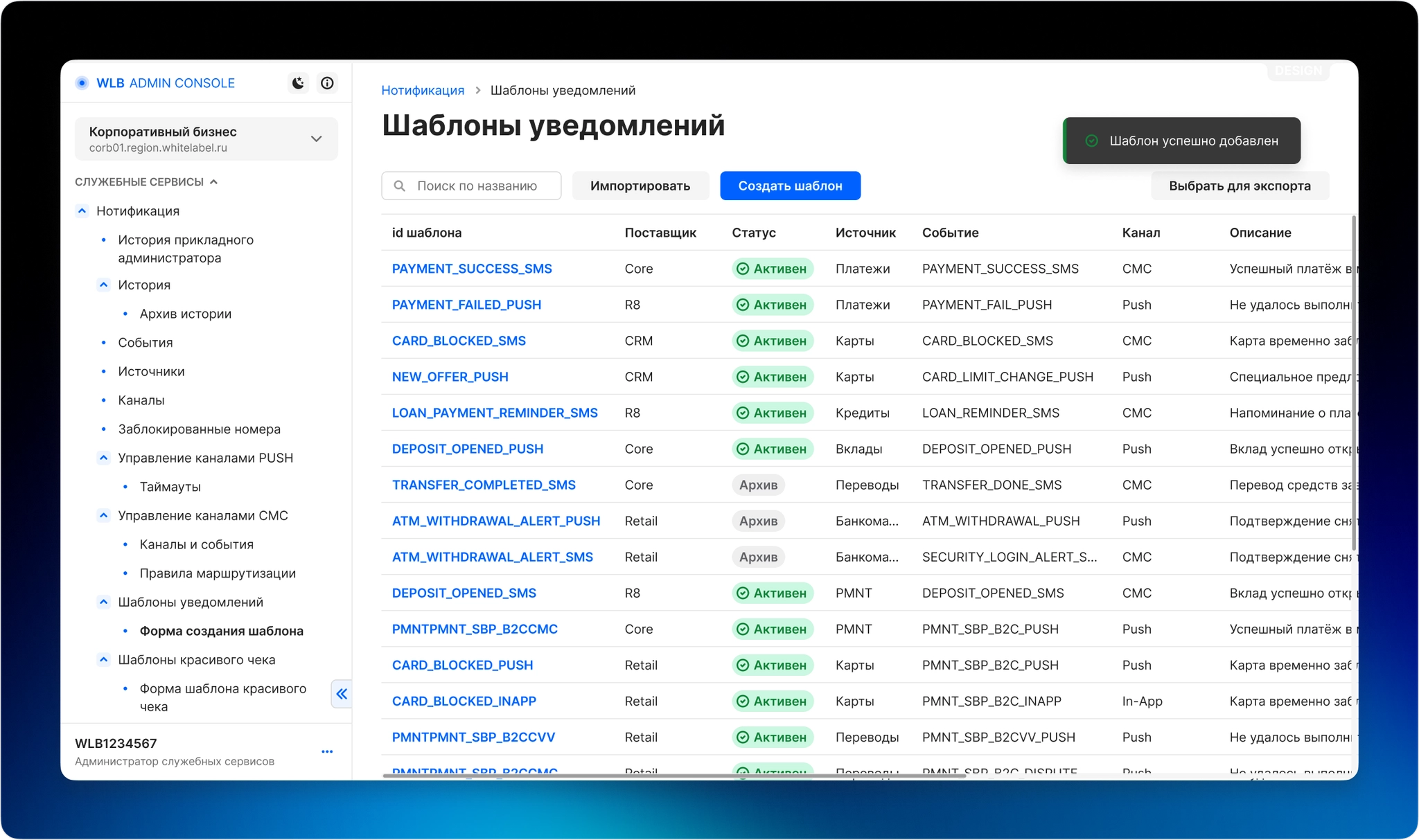Open the info circle icon in header
1419x840 pixels.
pyautogui.click(x=327, y=83)
